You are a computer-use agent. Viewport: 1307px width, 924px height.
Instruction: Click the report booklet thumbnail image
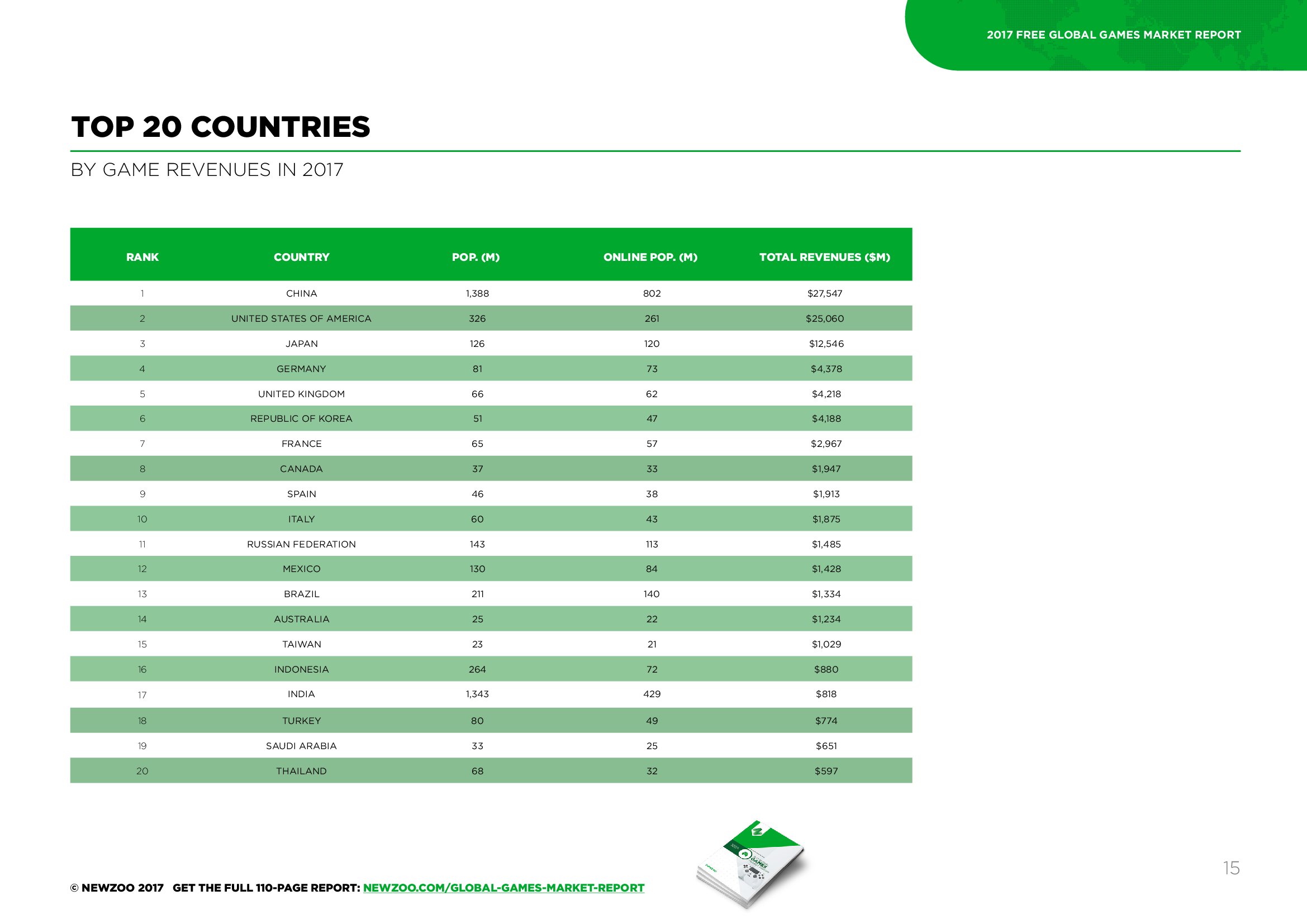click(752, 864)
